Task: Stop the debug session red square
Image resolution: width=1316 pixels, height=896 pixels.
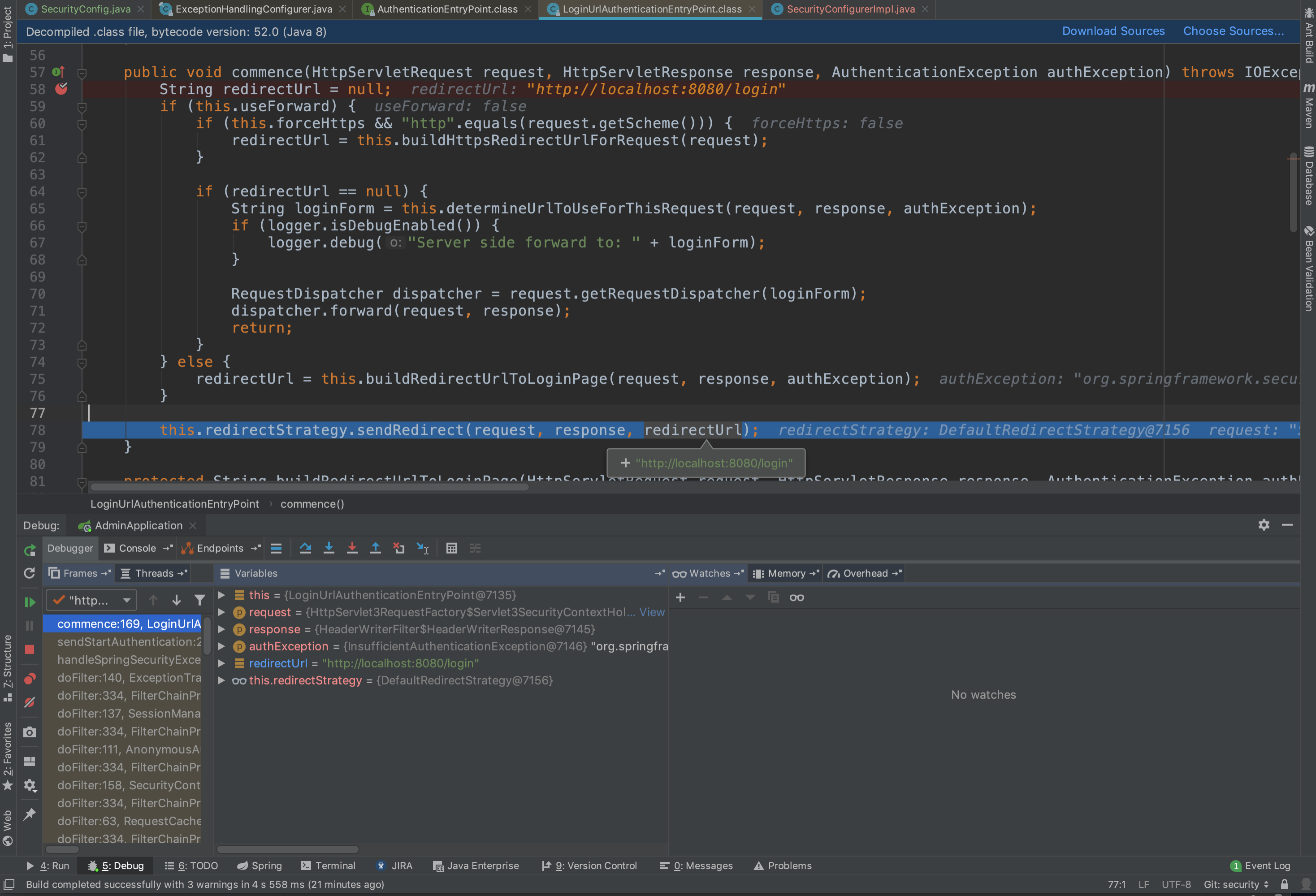Action: pos(30,649)
